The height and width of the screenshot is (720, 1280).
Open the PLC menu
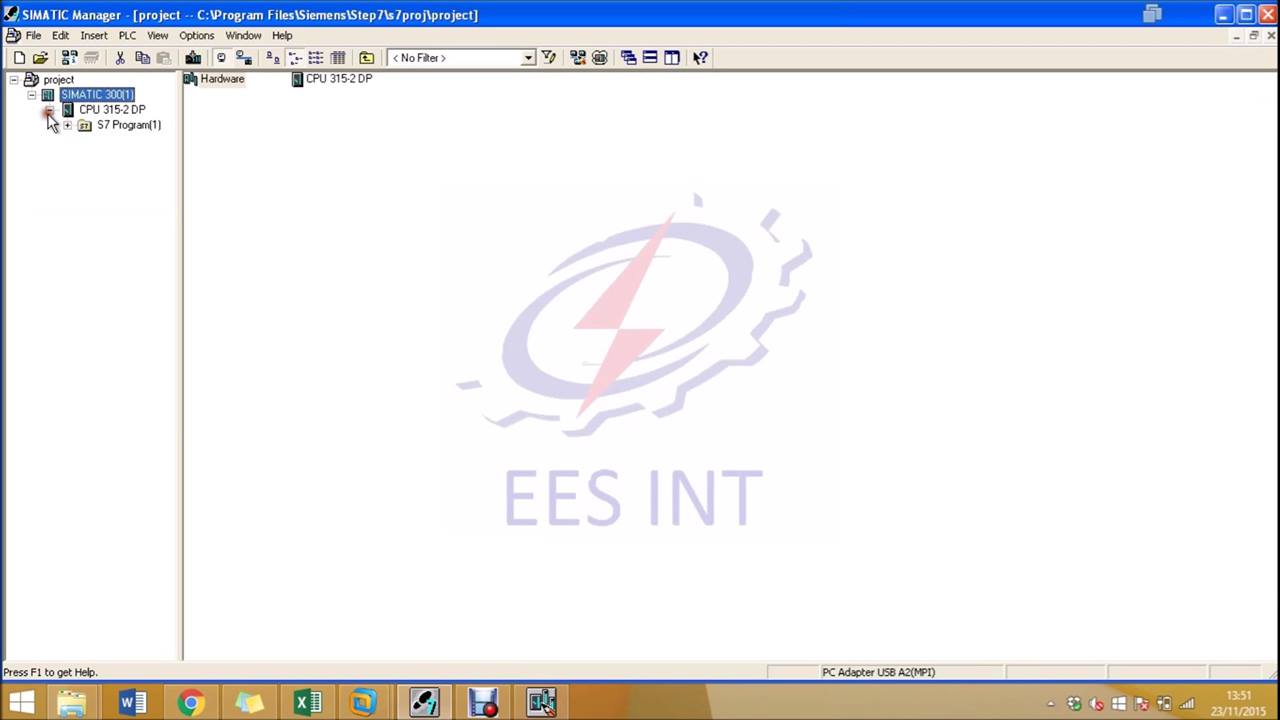click(127, 36)
